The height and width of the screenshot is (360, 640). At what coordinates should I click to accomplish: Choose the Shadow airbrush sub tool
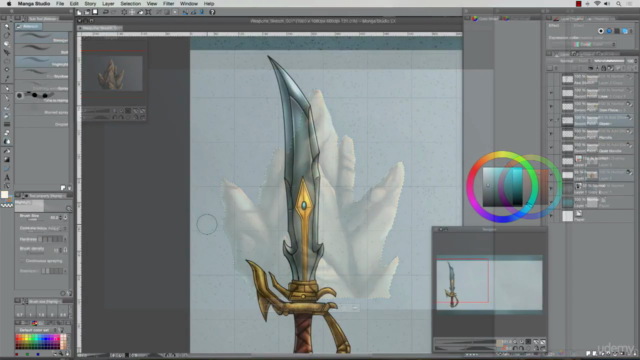click(42, 73)
